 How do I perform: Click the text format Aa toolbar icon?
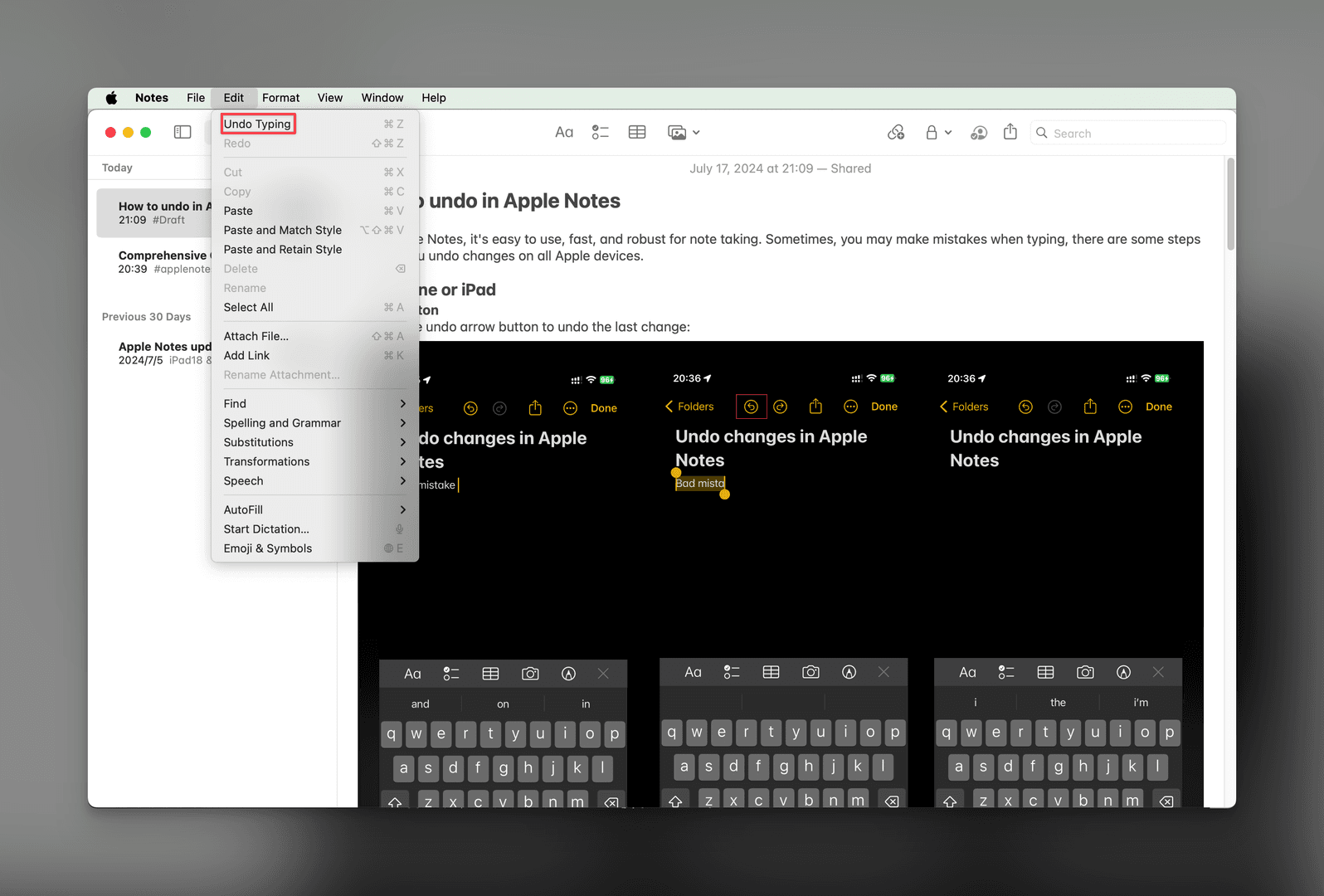(564, 133)
